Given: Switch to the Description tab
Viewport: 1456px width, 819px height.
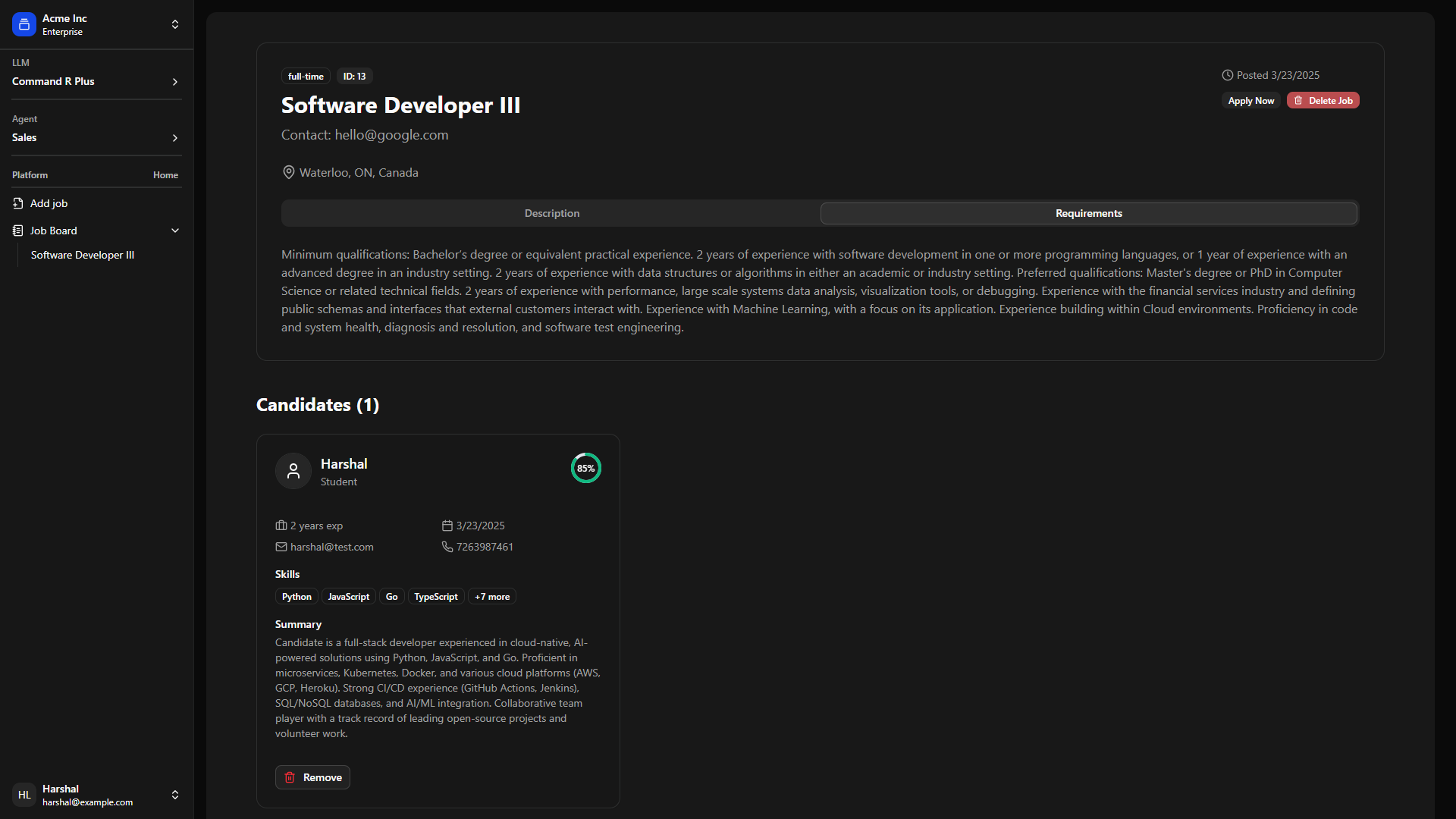Looking at the screenshot, I should [x=551, y=213].
